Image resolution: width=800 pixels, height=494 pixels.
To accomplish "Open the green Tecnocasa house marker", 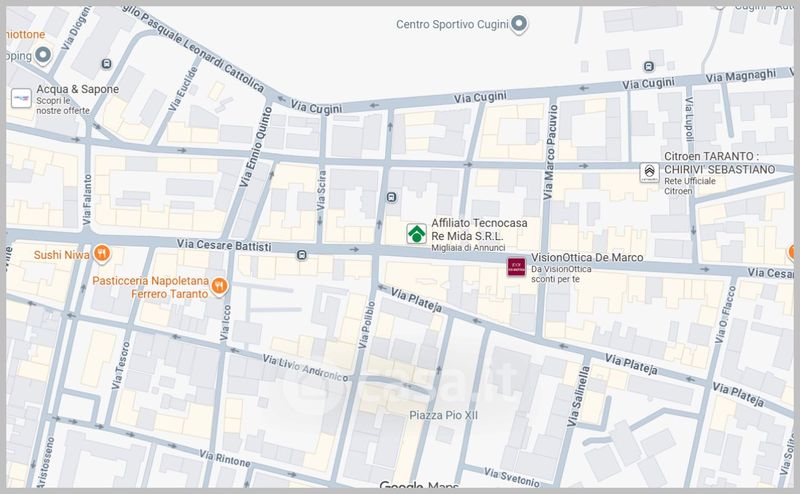I will click(x=415, y=234).
